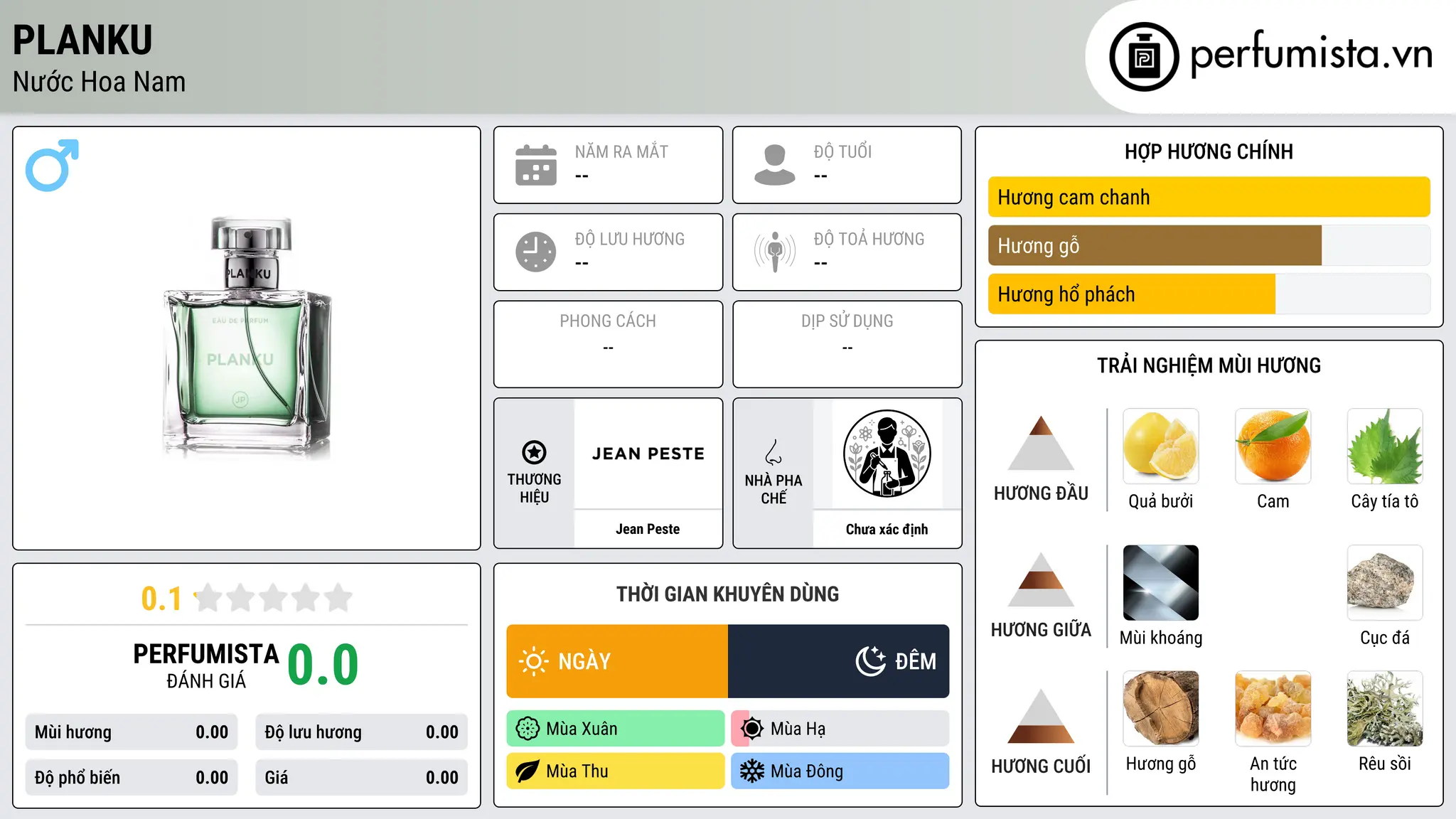Image resolution: width=1456 pixels, height=819 pixels.
Task: Open the Quả bưởi note image
Action: [x=1161, y=446]
